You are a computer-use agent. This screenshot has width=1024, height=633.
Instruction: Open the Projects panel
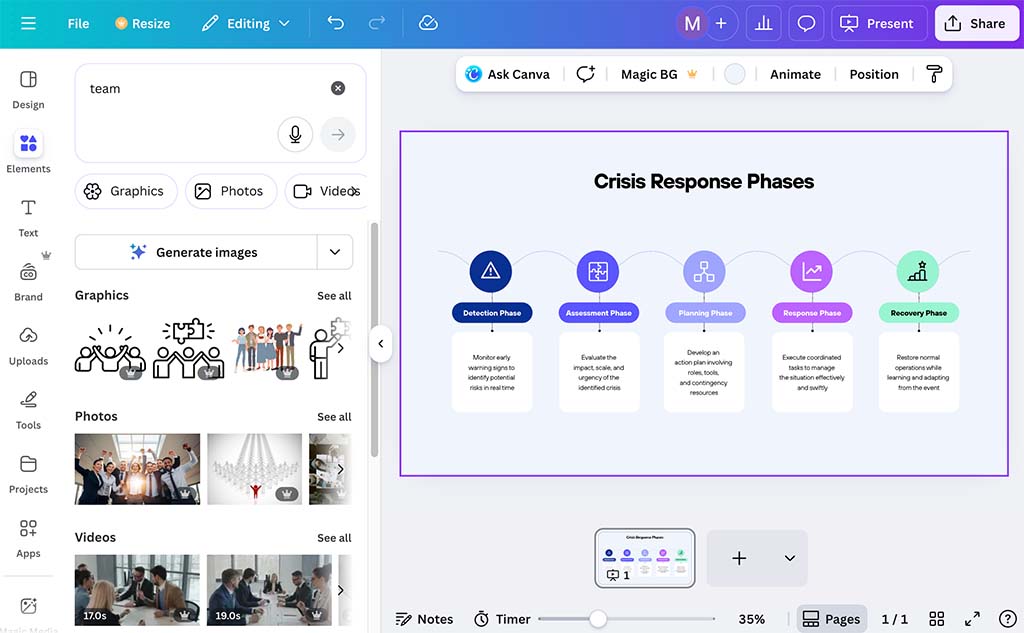coord(28,473)
